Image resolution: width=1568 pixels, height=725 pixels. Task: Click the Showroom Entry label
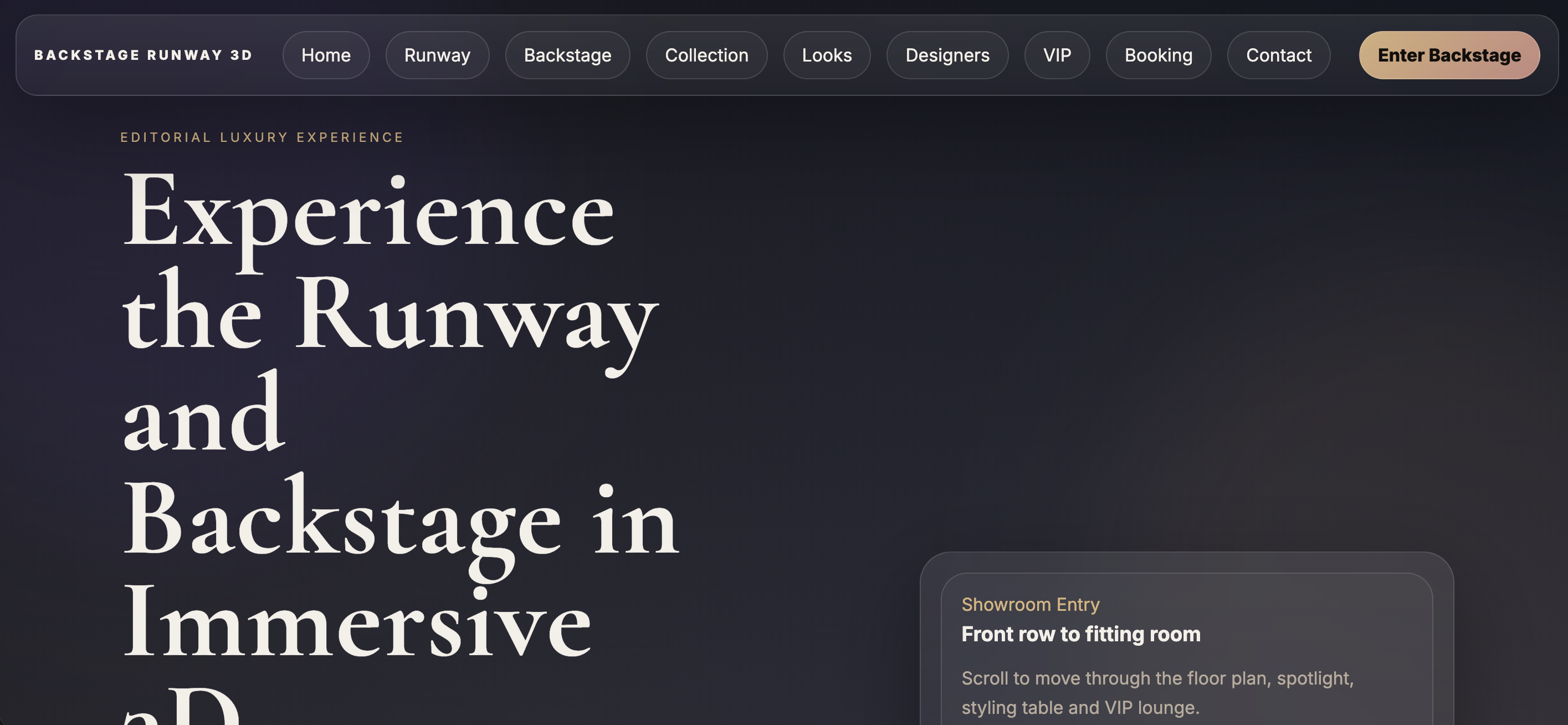click(x=1030, y=604)
